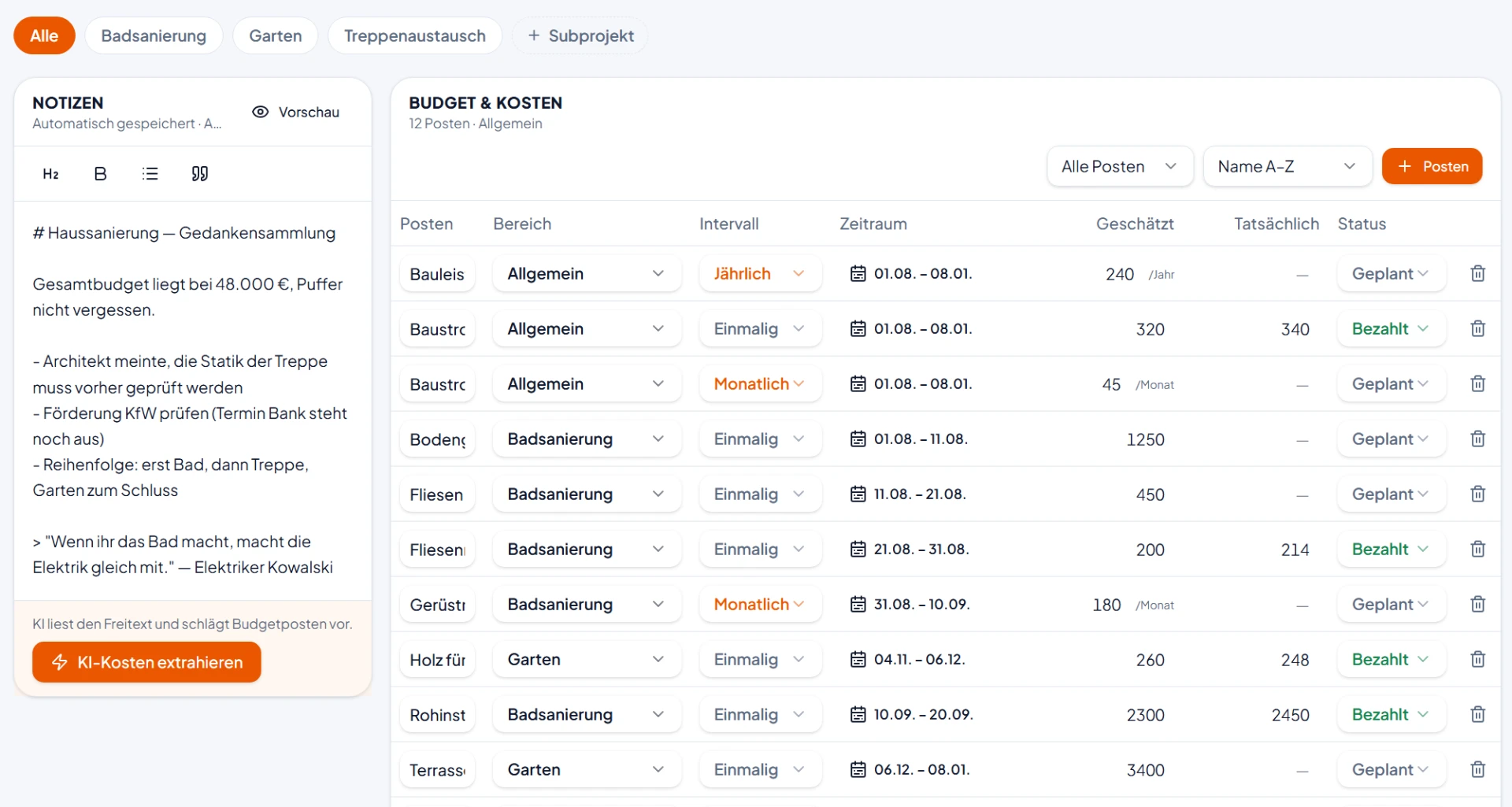Select the Alle tab

44,35
